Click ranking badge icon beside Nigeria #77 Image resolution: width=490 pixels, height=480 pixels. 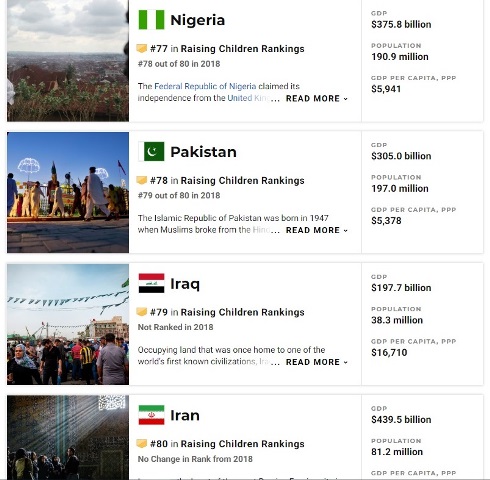pos(142,49)
